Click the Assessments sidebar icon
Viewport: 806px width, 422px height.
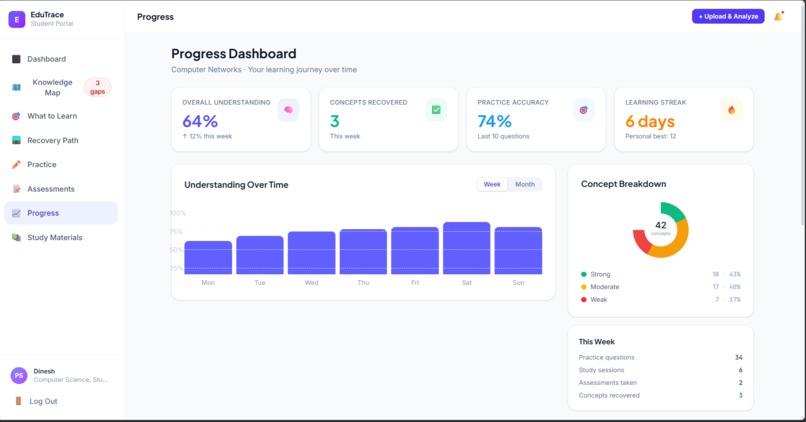click(16, 189)
